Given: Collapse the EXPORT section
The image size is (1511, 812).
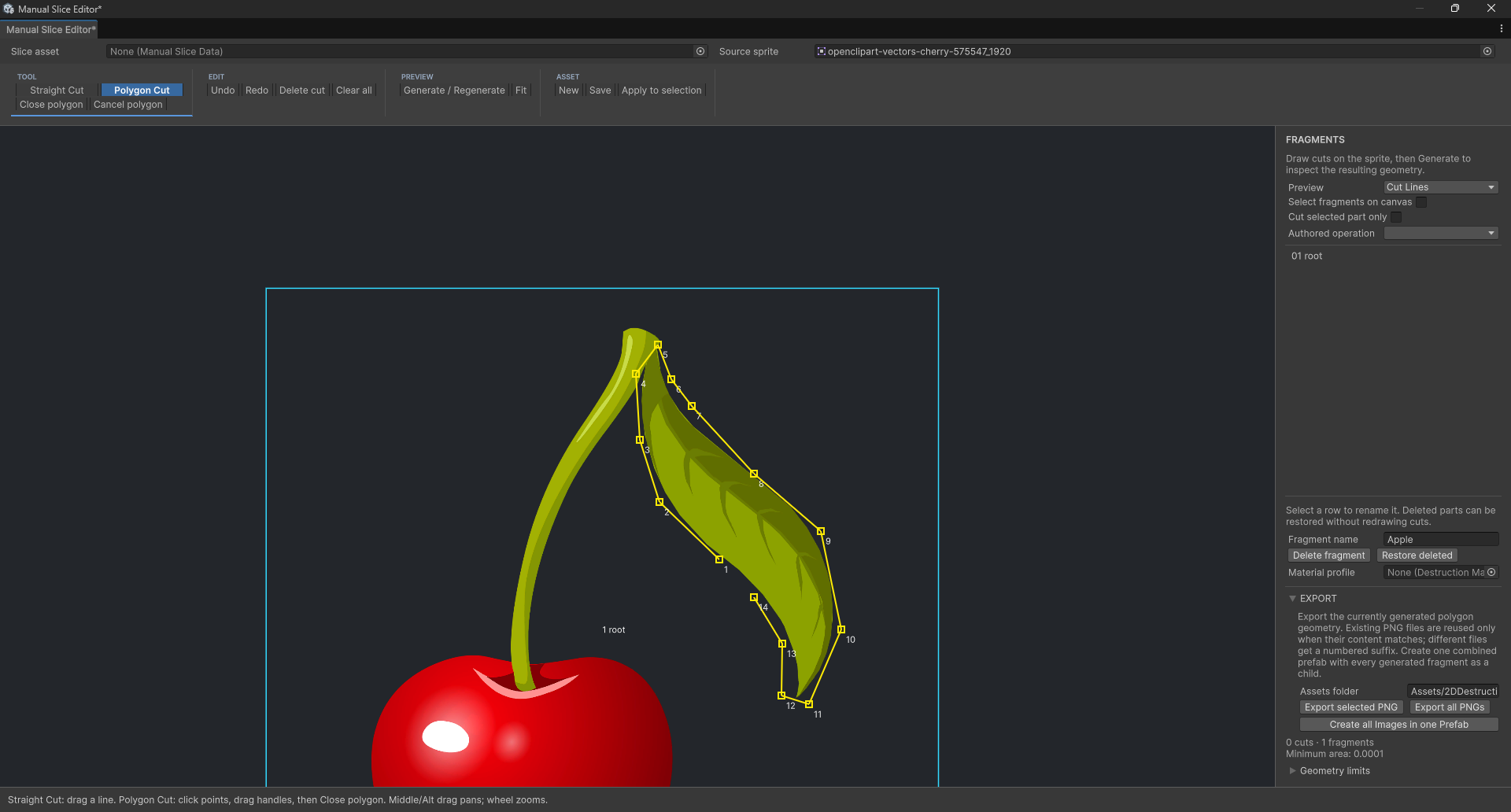Looking at the screenshot, I should [1292, 598].
